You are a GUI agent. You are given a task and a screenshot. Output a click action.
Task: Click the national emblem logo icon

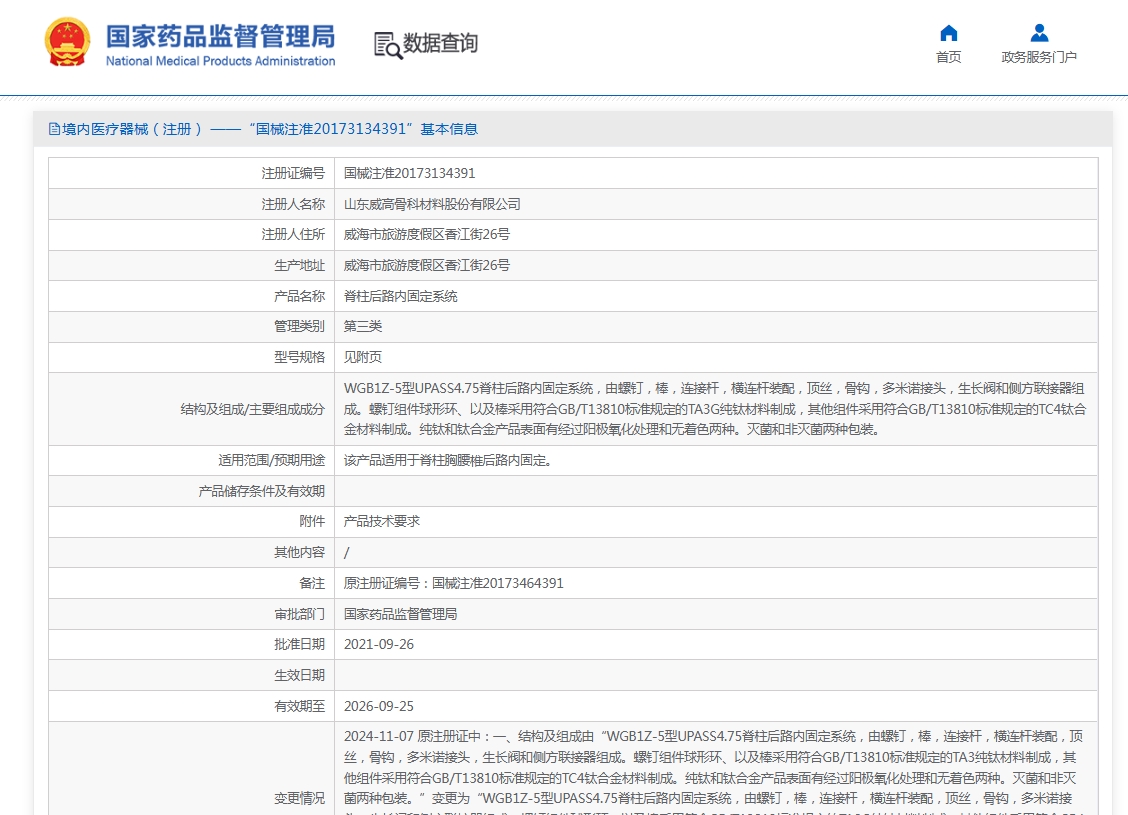coord(67,42)
